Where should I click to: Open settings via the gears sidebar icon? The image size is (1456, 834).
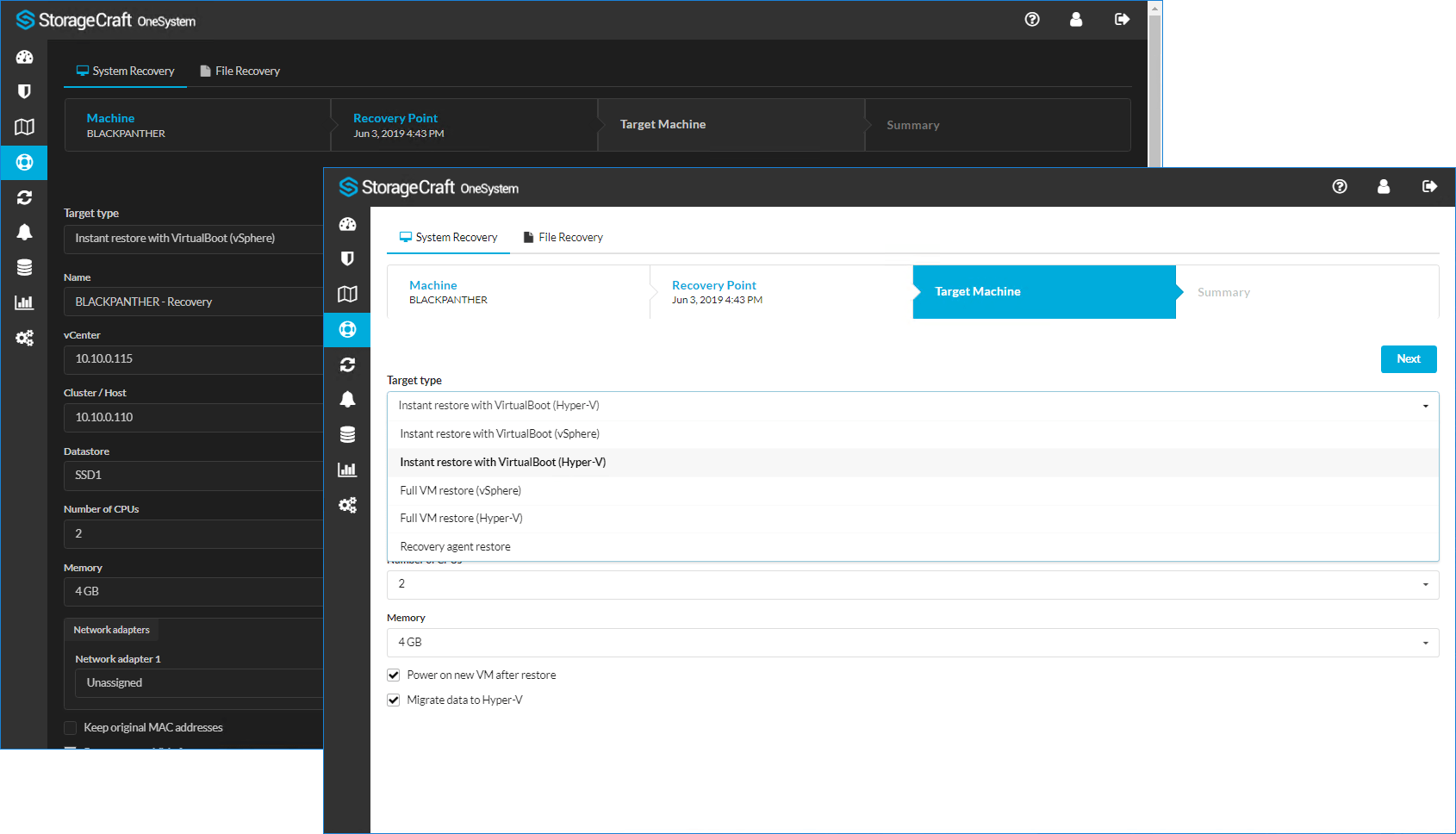pos(347,505)
